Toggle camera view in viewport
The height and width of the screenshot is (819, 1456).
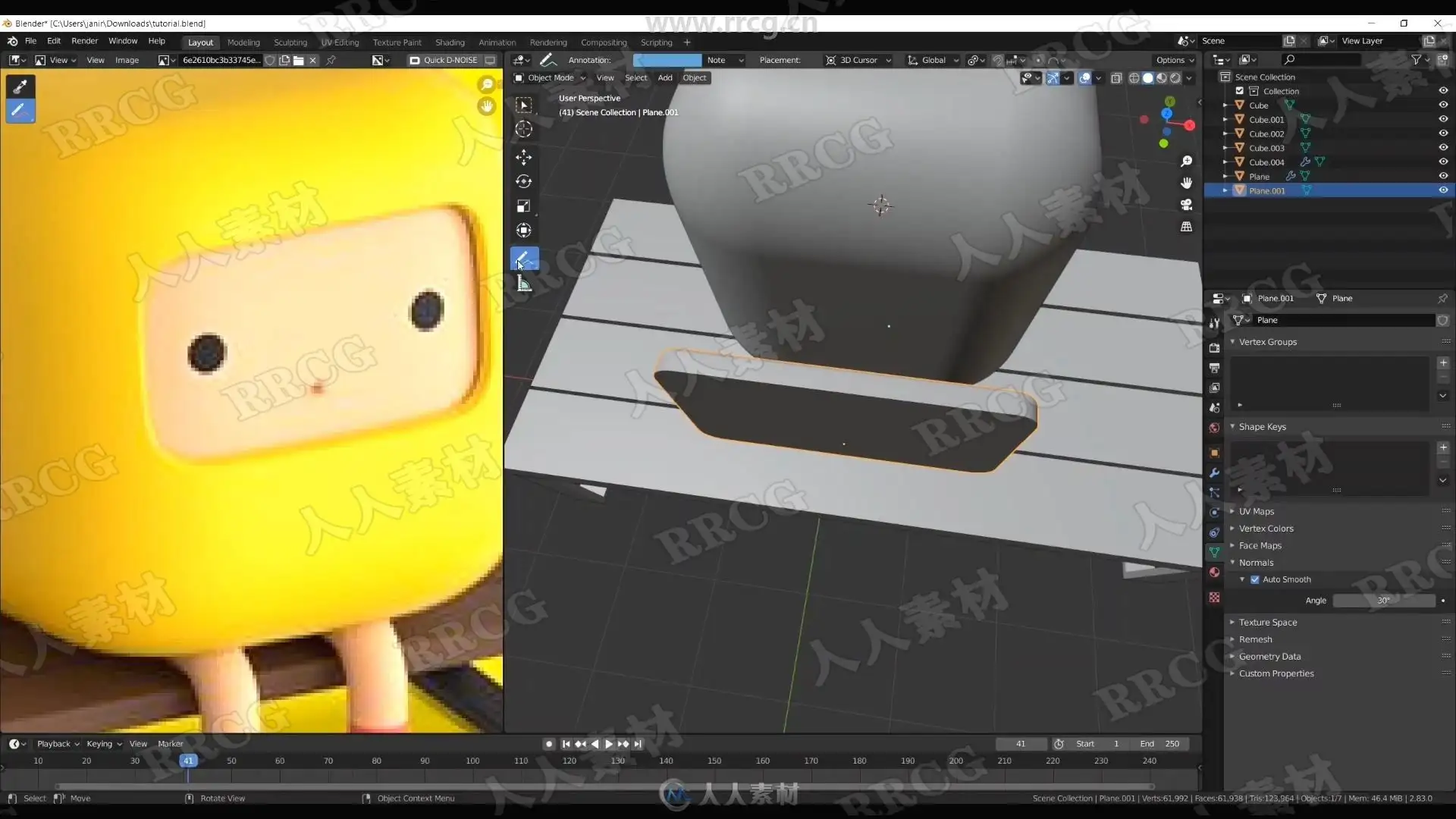coord(1186,205)
